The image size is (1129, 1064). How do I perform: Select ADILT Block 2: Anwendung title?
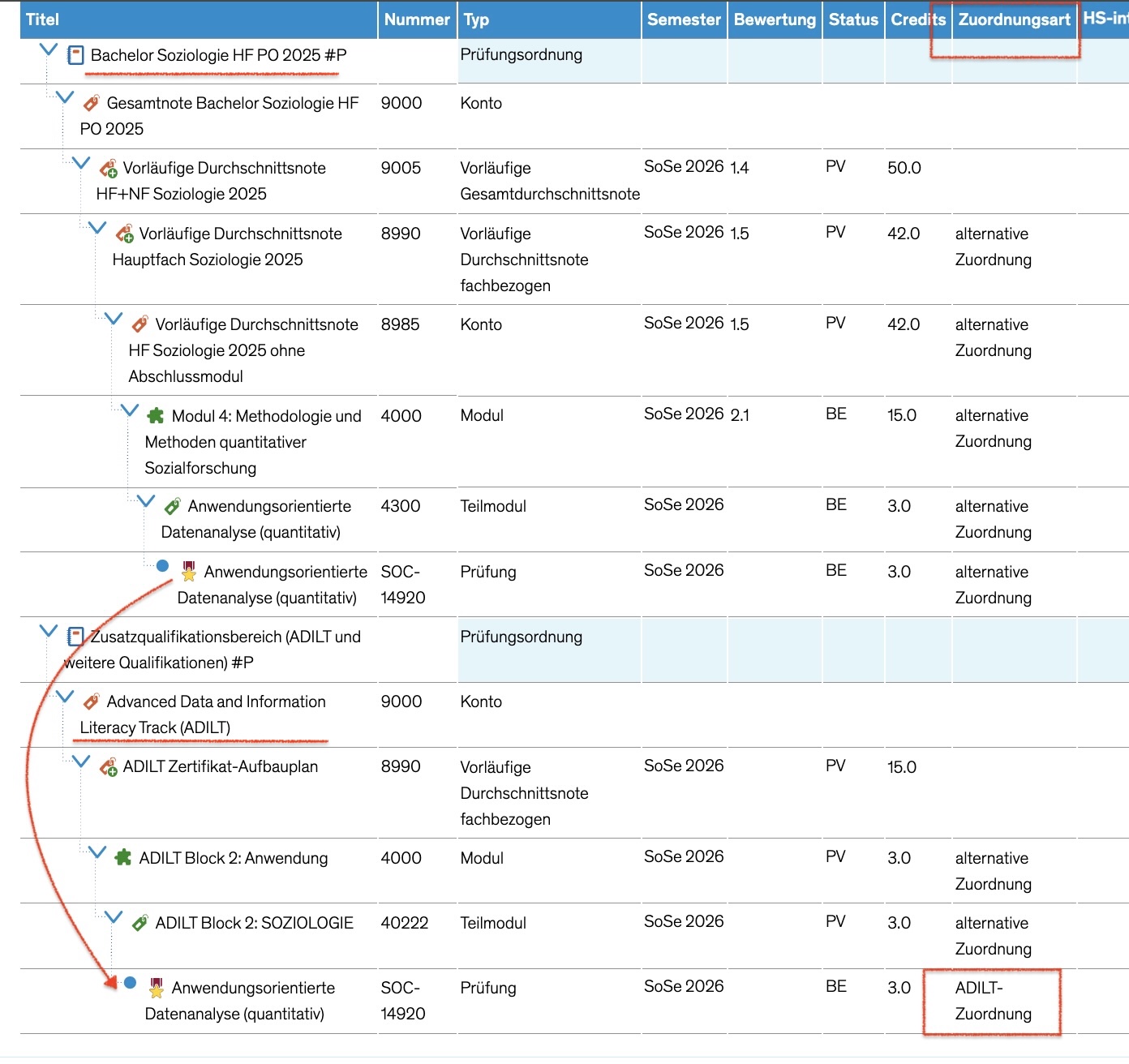pos(234,858)
